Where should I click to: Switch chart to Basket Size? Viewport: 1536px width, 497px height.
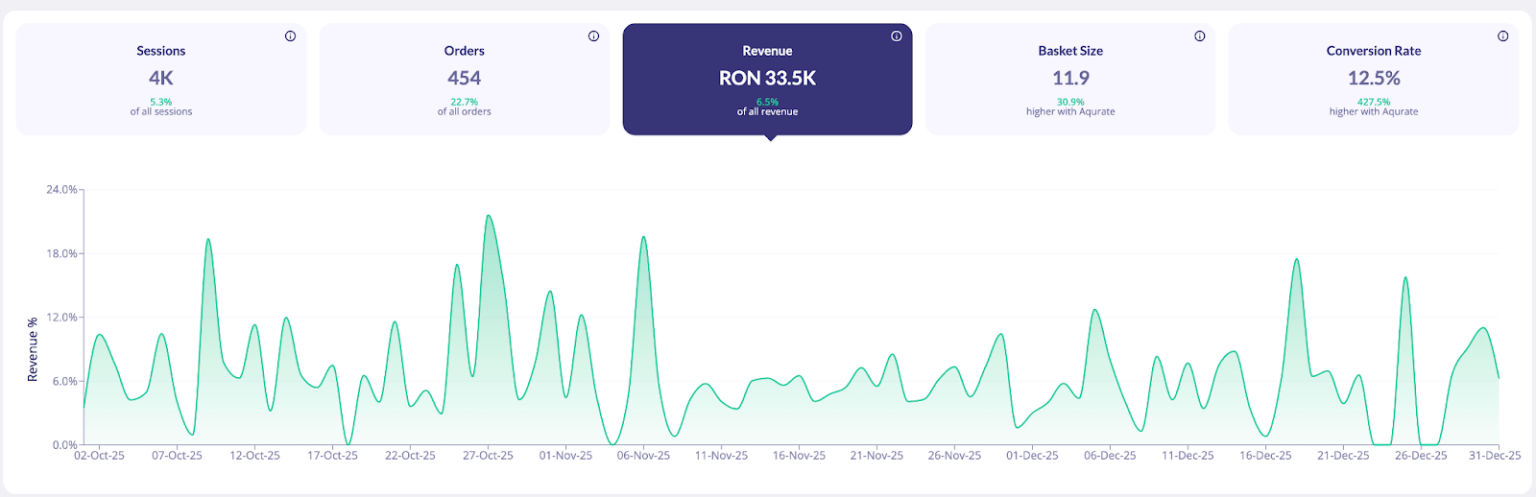coord(1070,79)
